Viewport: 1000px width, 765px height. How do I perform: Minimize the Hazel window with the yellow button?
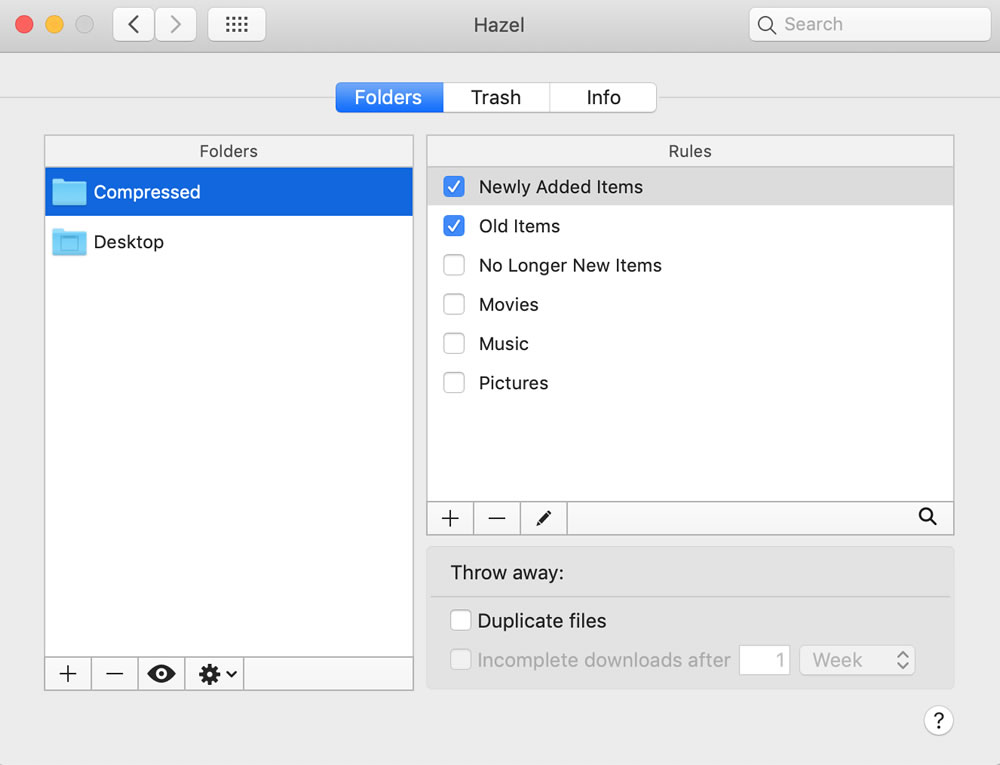[x=54, y=25]
